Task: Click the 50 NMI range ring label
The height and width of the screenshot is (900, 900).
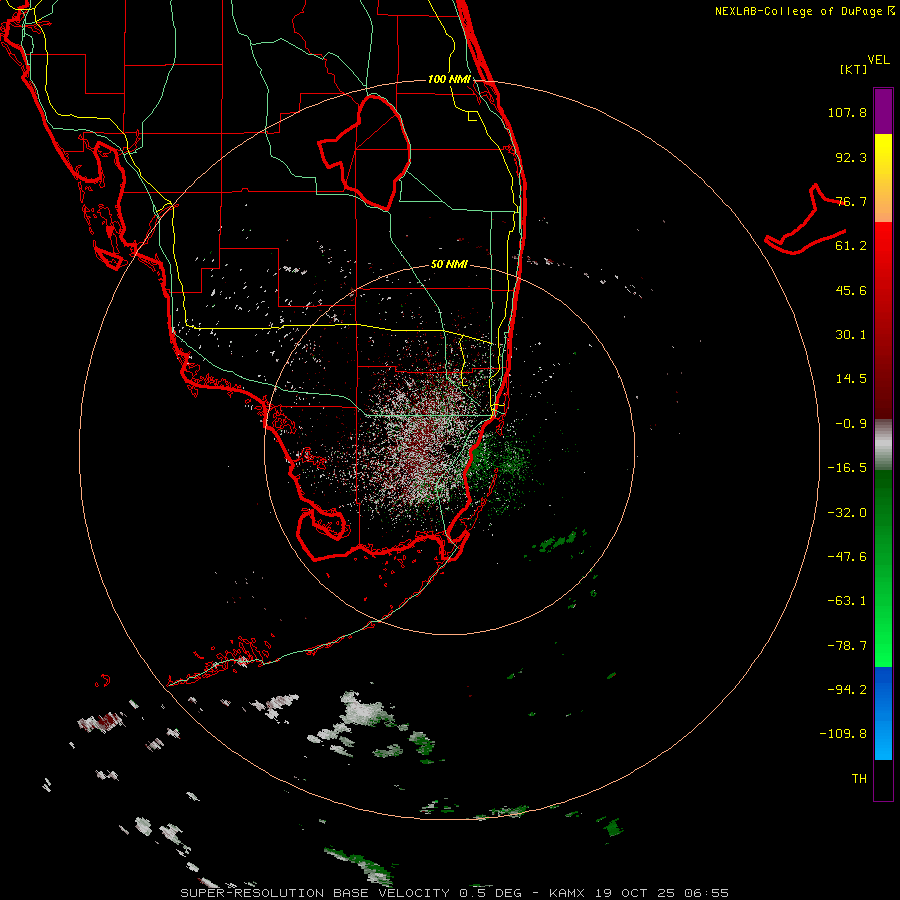Action: (449, 265)
